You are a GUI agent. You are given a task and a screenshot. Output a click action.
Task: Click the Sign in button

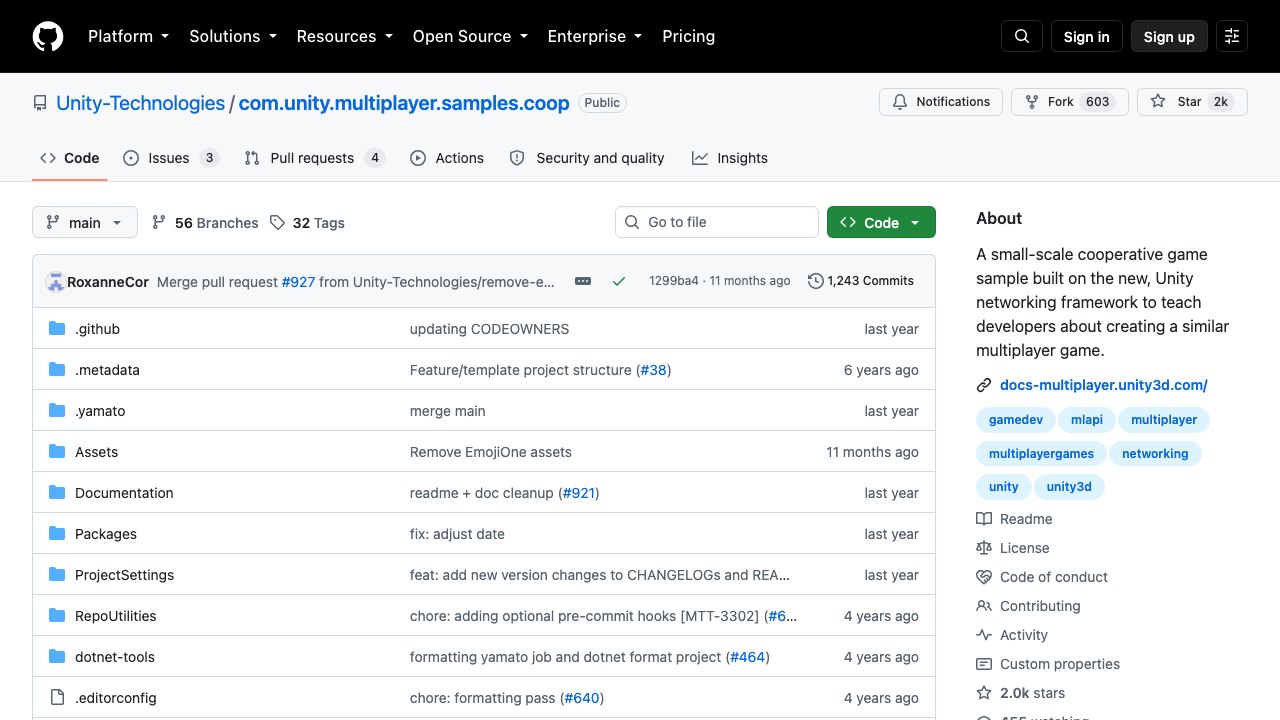click(x=1087, y=36)
